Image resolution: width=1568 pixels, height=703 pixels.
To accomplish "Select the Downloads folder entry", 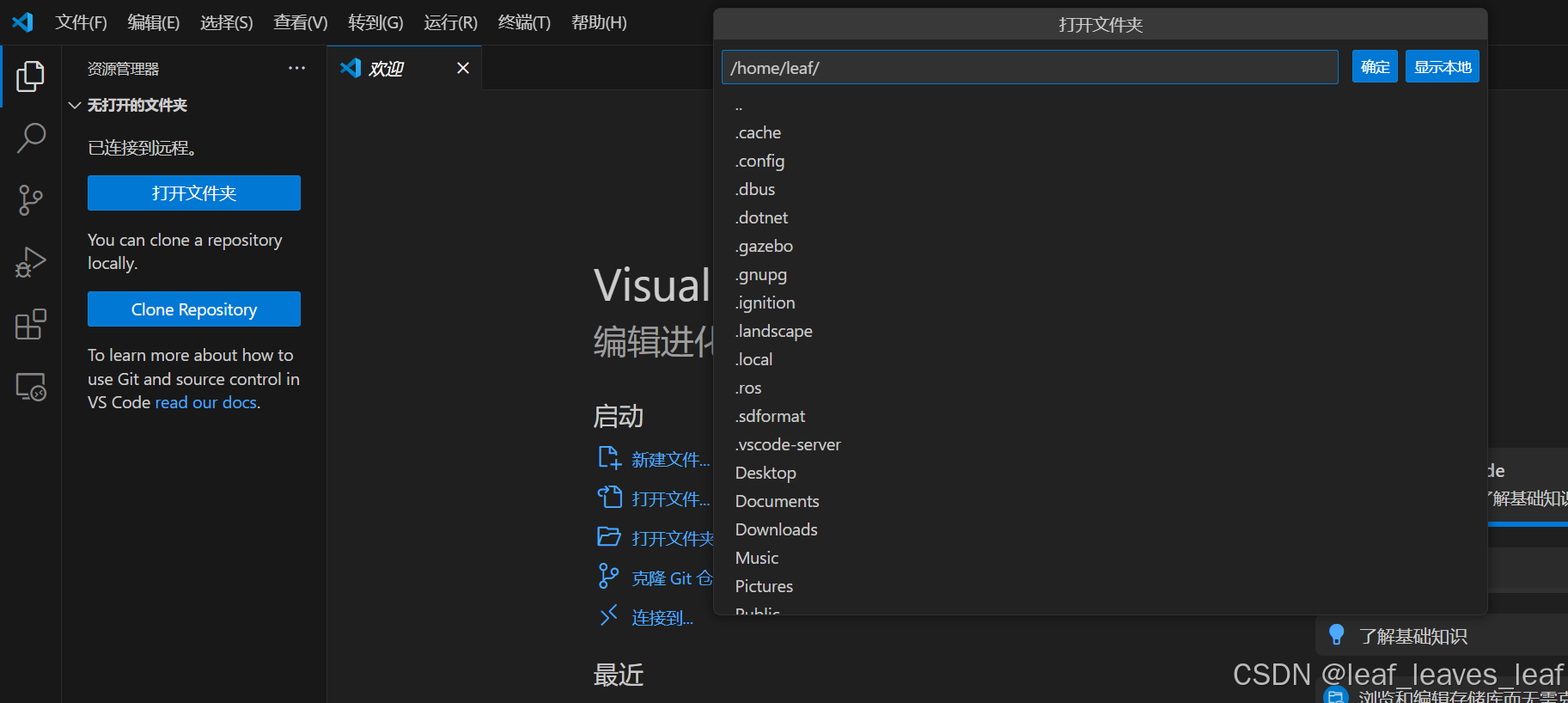I will [x=1101, y=529].
